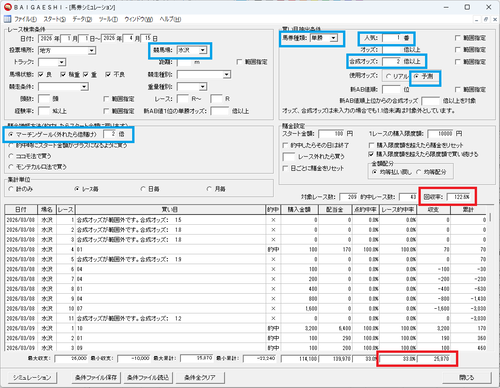
Task: Enable 範囲指定 checkbox next to 頭数
Action: click(x=106, y=99)
